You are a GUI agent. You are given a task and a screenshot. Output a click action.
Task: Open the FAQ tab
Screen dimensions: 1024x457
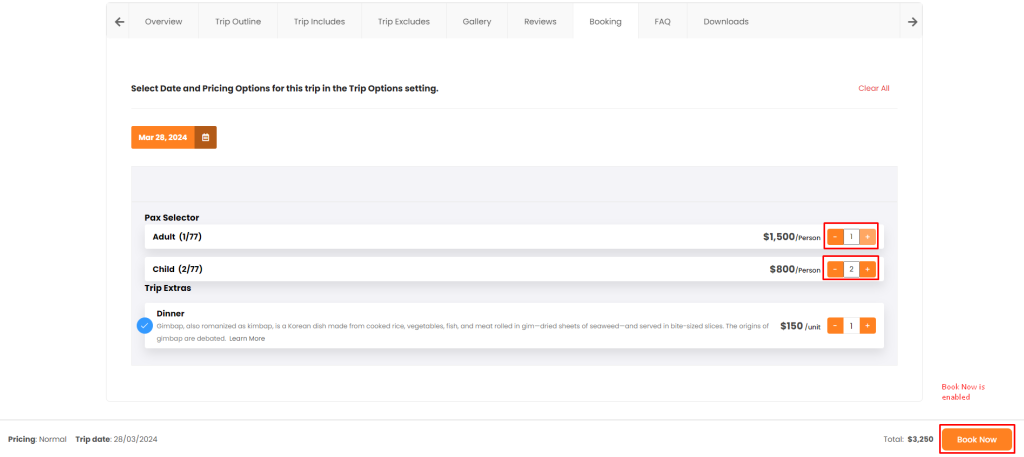[x=662, y=22]
